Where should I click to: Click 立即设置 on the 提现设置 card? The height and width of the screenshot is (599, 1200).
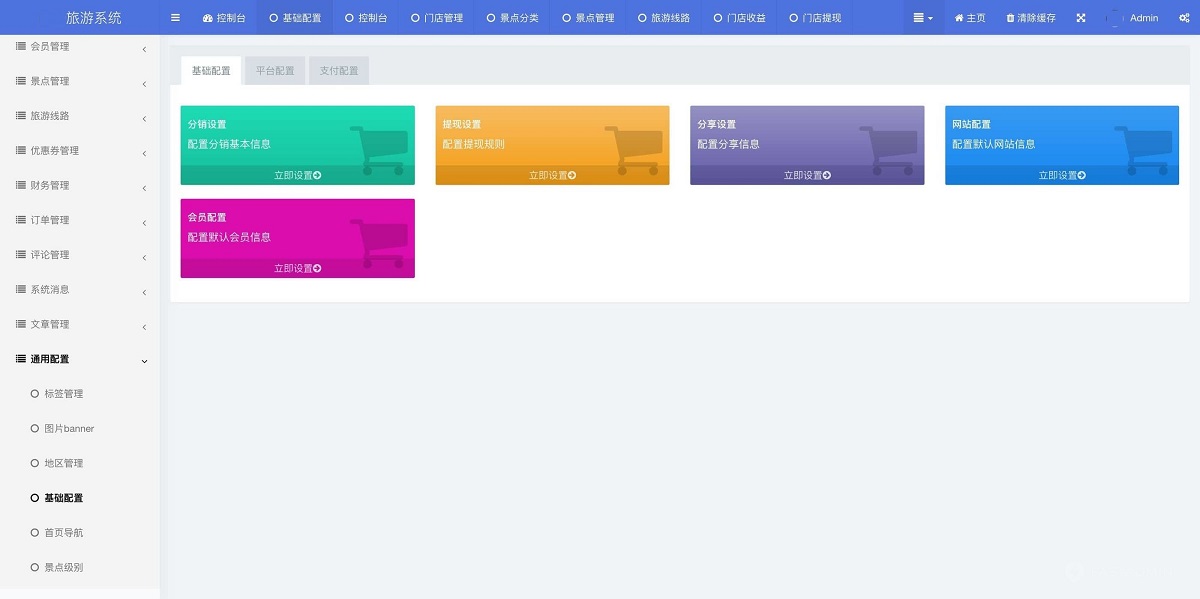[x=552, y=175]
